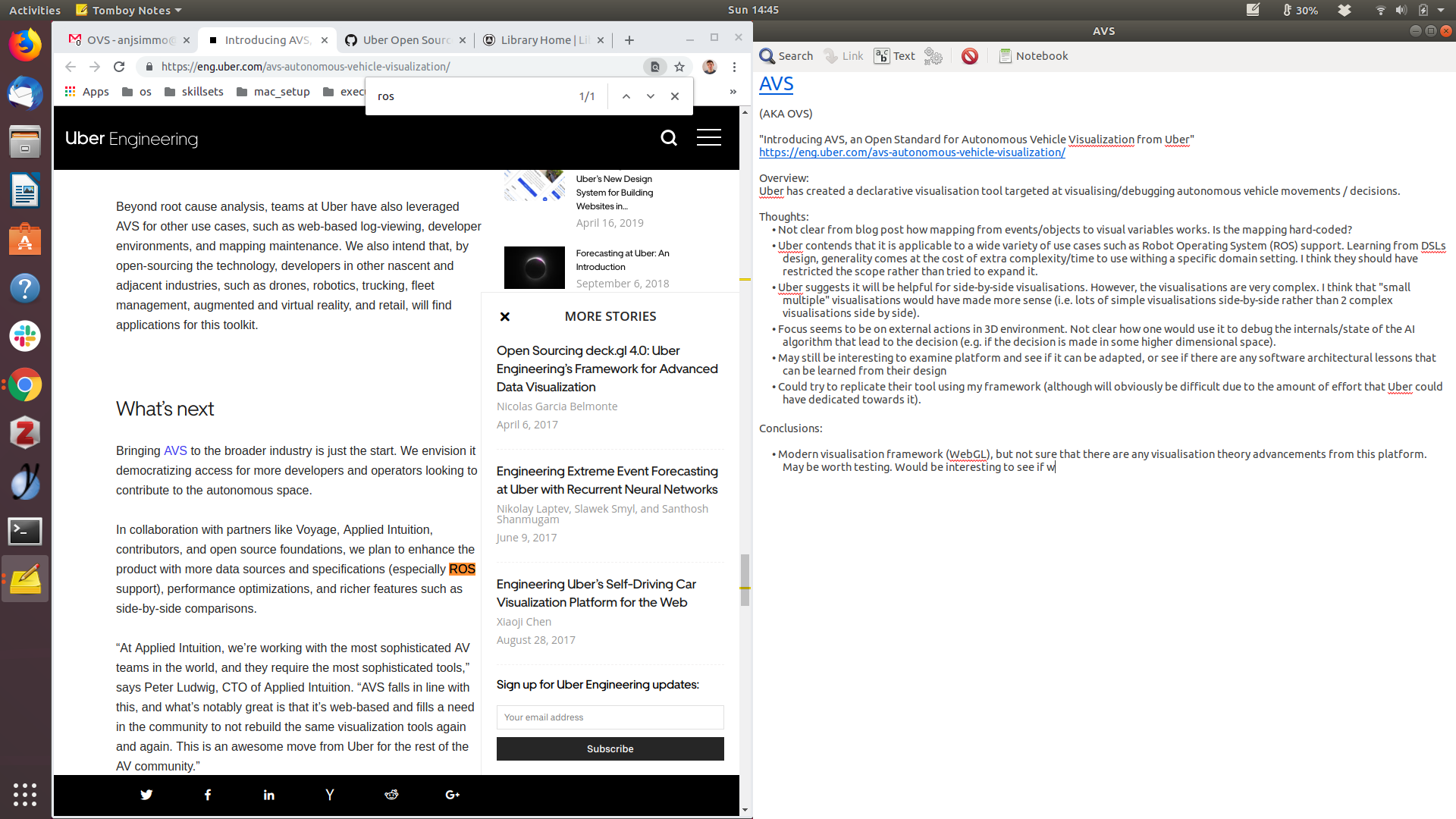The height and width of the screenshot is (819, 1456).
Task: Share article via LinkedIn icon
Action: (x=268, y=795)
